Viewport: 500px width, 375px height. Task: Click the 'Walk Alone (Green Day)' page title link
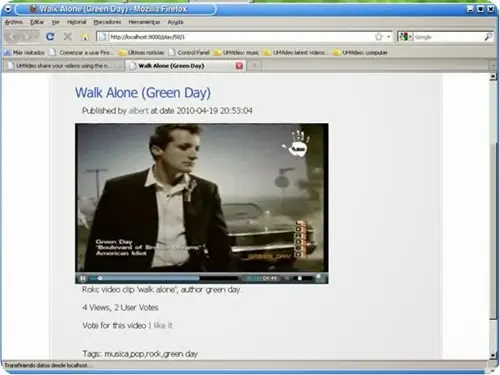pyautogui.click(x=143, y=92)
